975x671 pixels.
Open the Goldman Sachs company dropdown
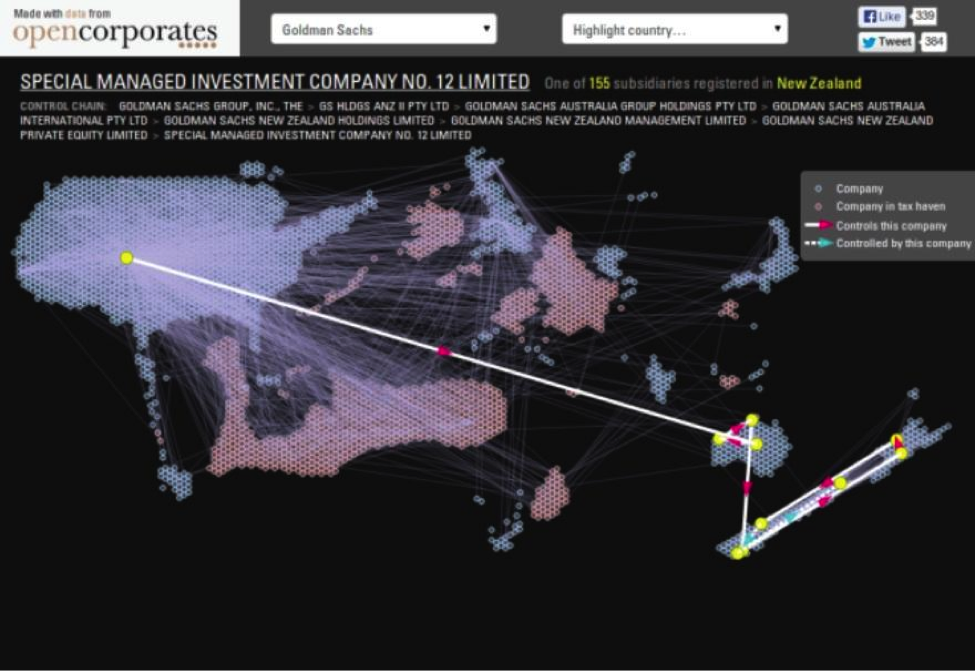coord(383,30)
